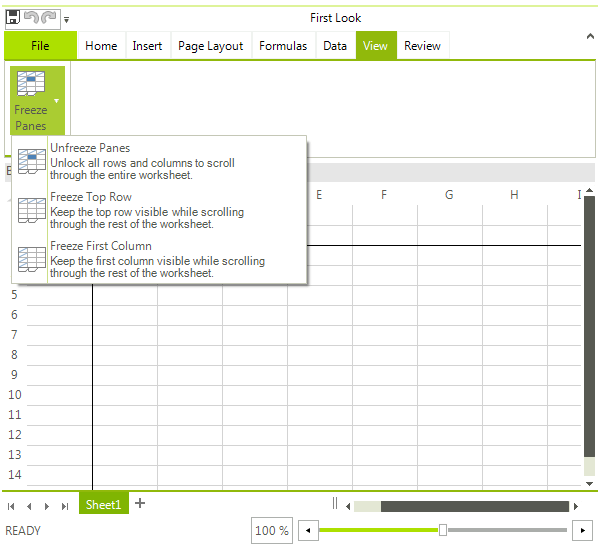Select row 5 header
The image size is (608, 550).
(x=14, y=295)
